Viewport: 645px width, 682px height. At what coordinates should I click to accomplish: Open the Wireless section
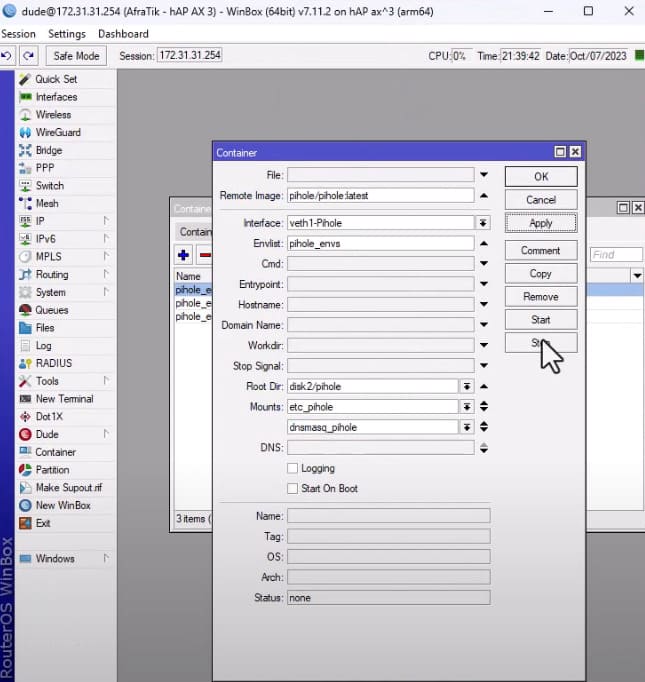click(x=53, y=115)
